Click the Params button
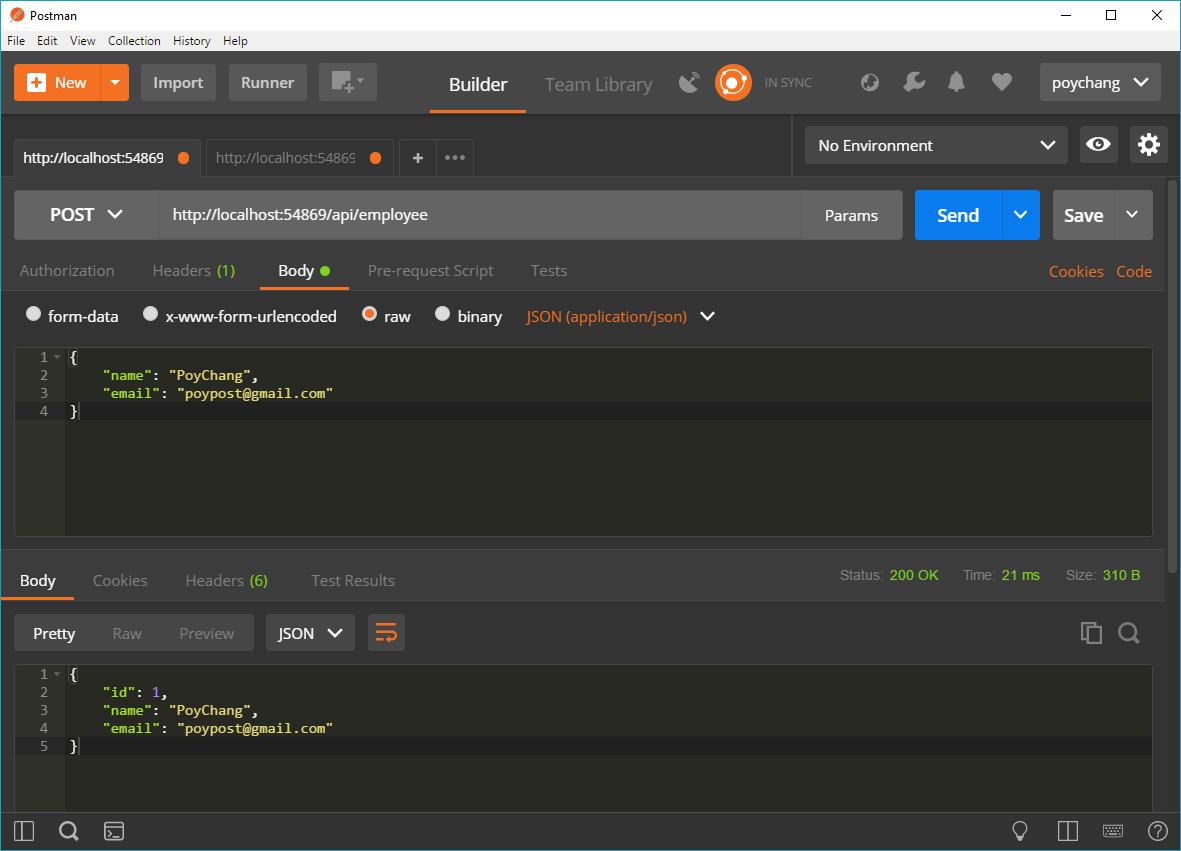The image size is (1181, 851). point(851,215)
